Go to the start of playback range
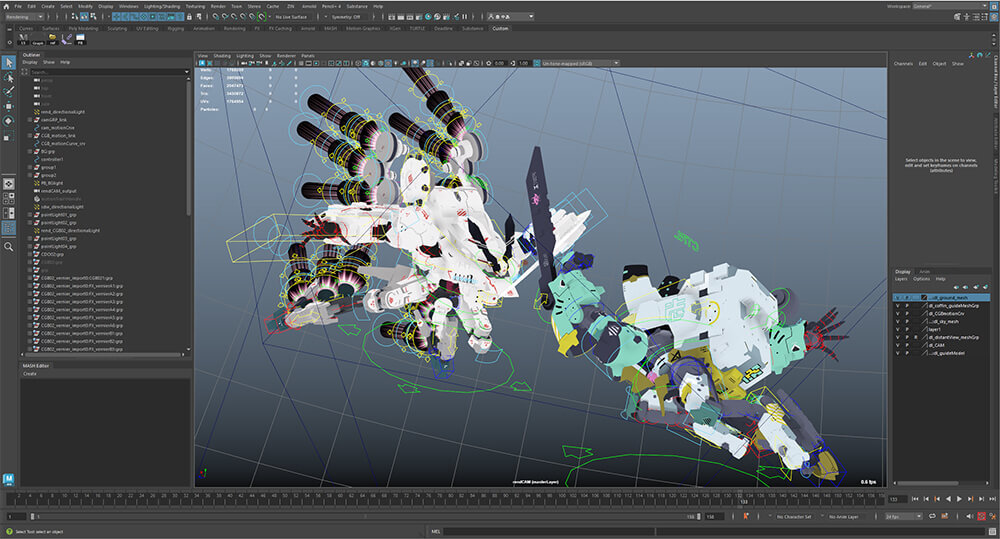This screenshot has height=539, width=1000. coord(915,499)
